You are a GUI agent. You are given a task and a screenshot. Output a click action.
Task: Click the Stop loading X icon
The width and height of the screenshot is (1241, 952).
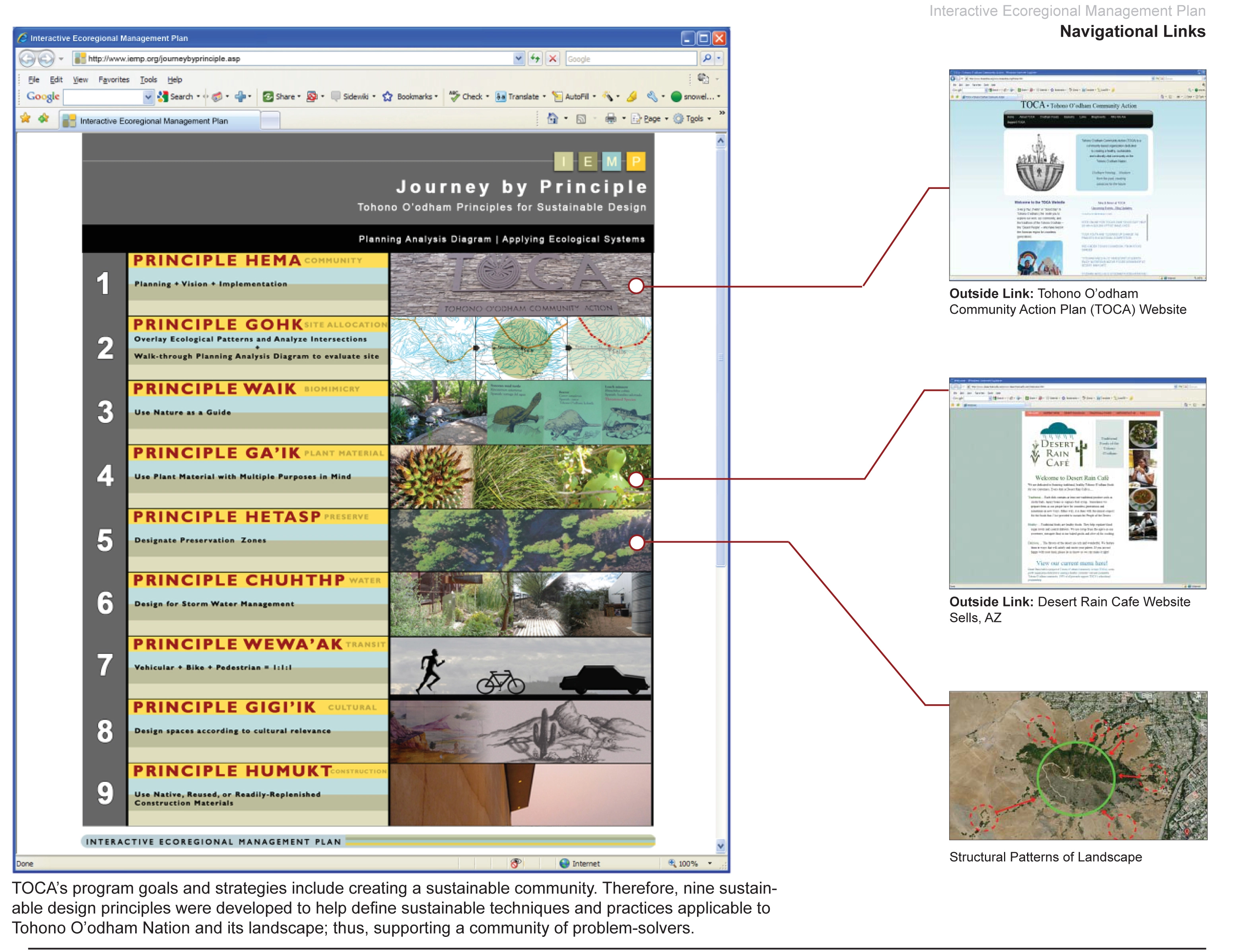[x=553, y=58]
